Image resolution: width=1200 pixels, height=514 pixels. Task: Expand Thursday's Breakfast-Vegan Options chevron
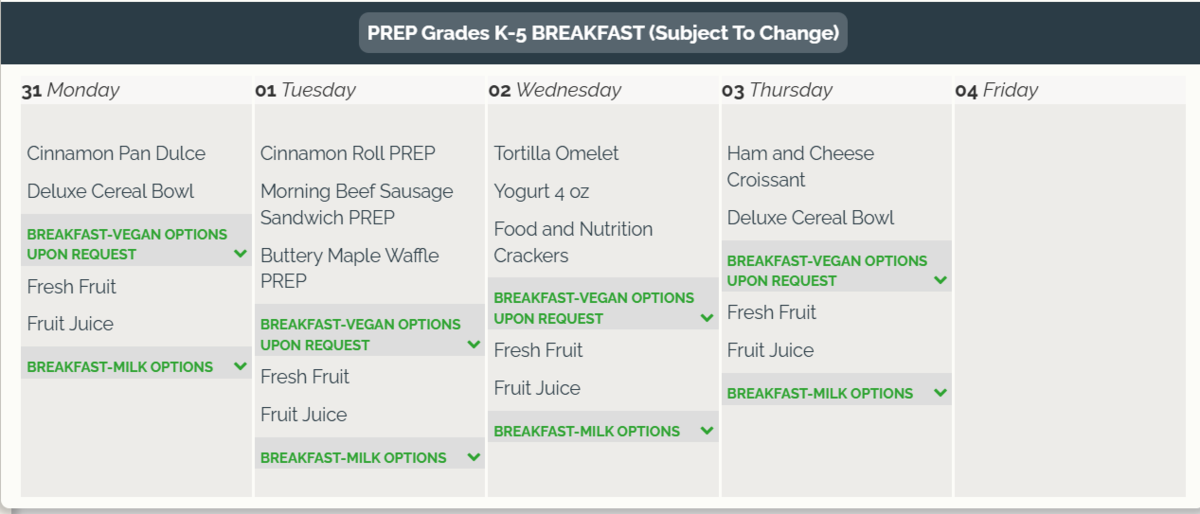(x=940, y=280)
